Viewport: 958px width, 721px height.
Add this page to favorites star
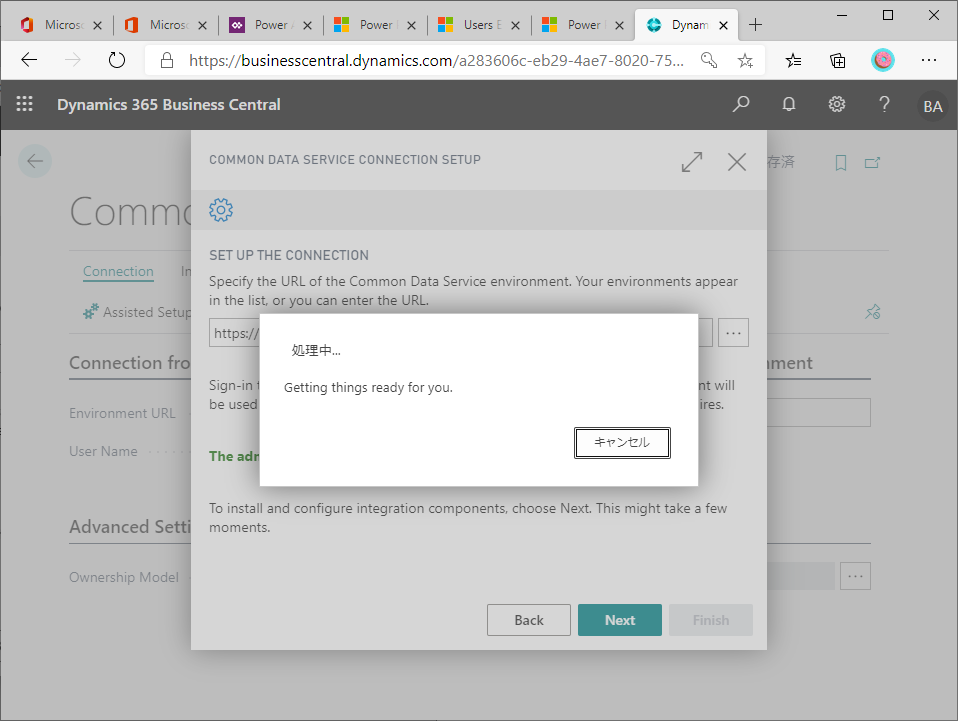pyautogui.click(x=745, y=60)
